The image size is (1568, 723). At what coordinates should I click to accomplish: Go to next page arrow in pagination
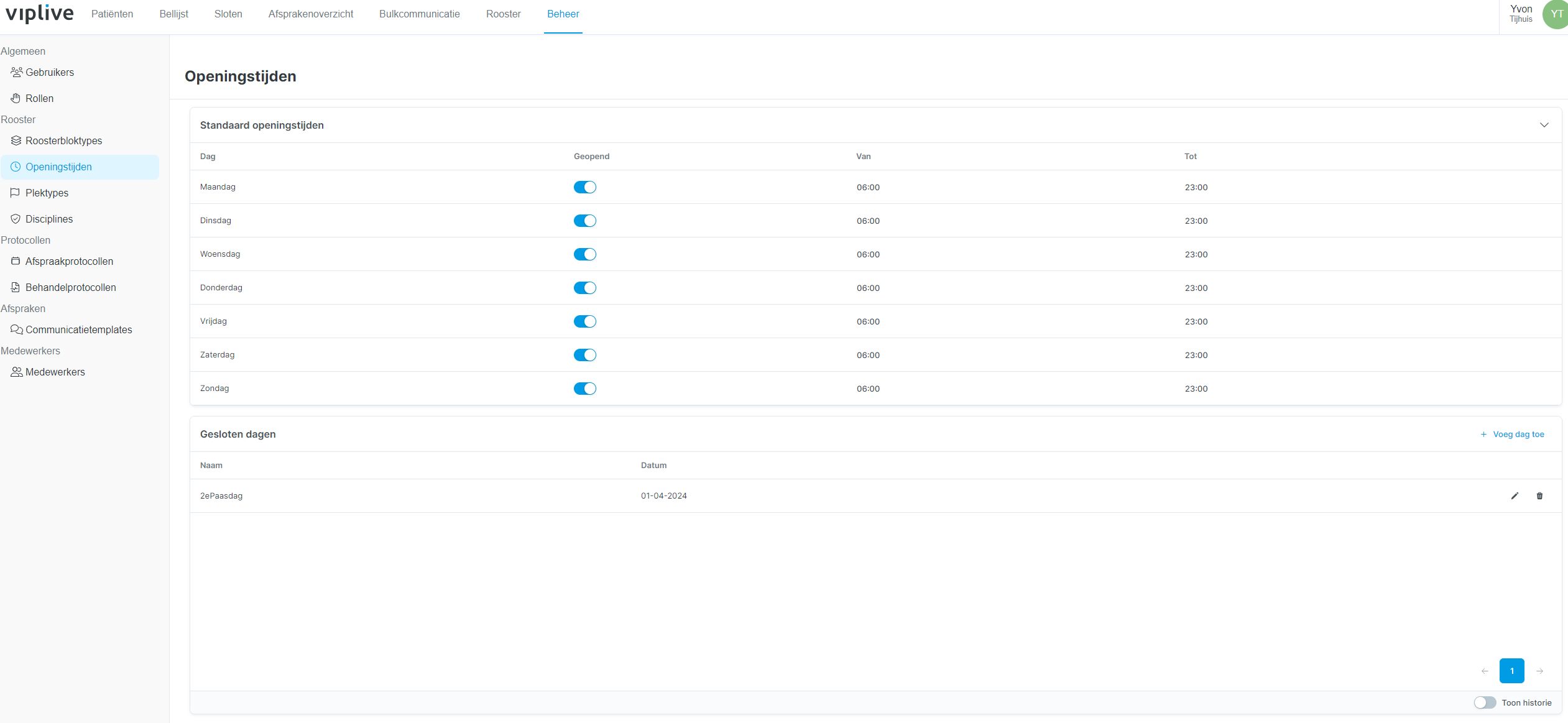coord(1539,671)
